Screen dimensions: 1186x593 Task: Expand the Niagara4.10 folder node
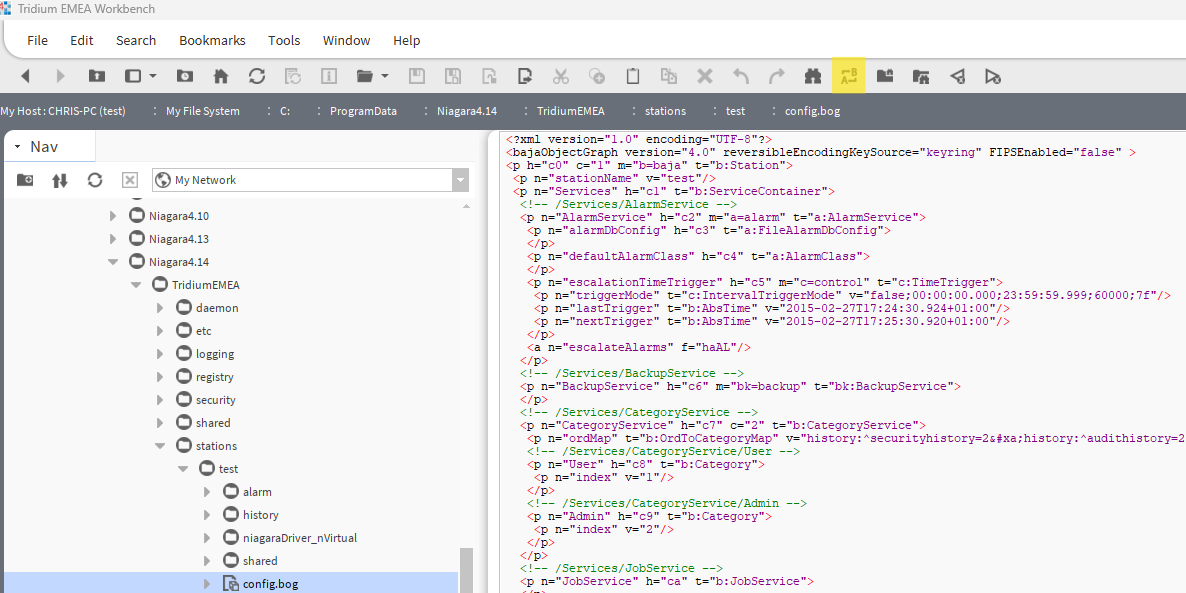pyautogui.click(x=113, y=216)
